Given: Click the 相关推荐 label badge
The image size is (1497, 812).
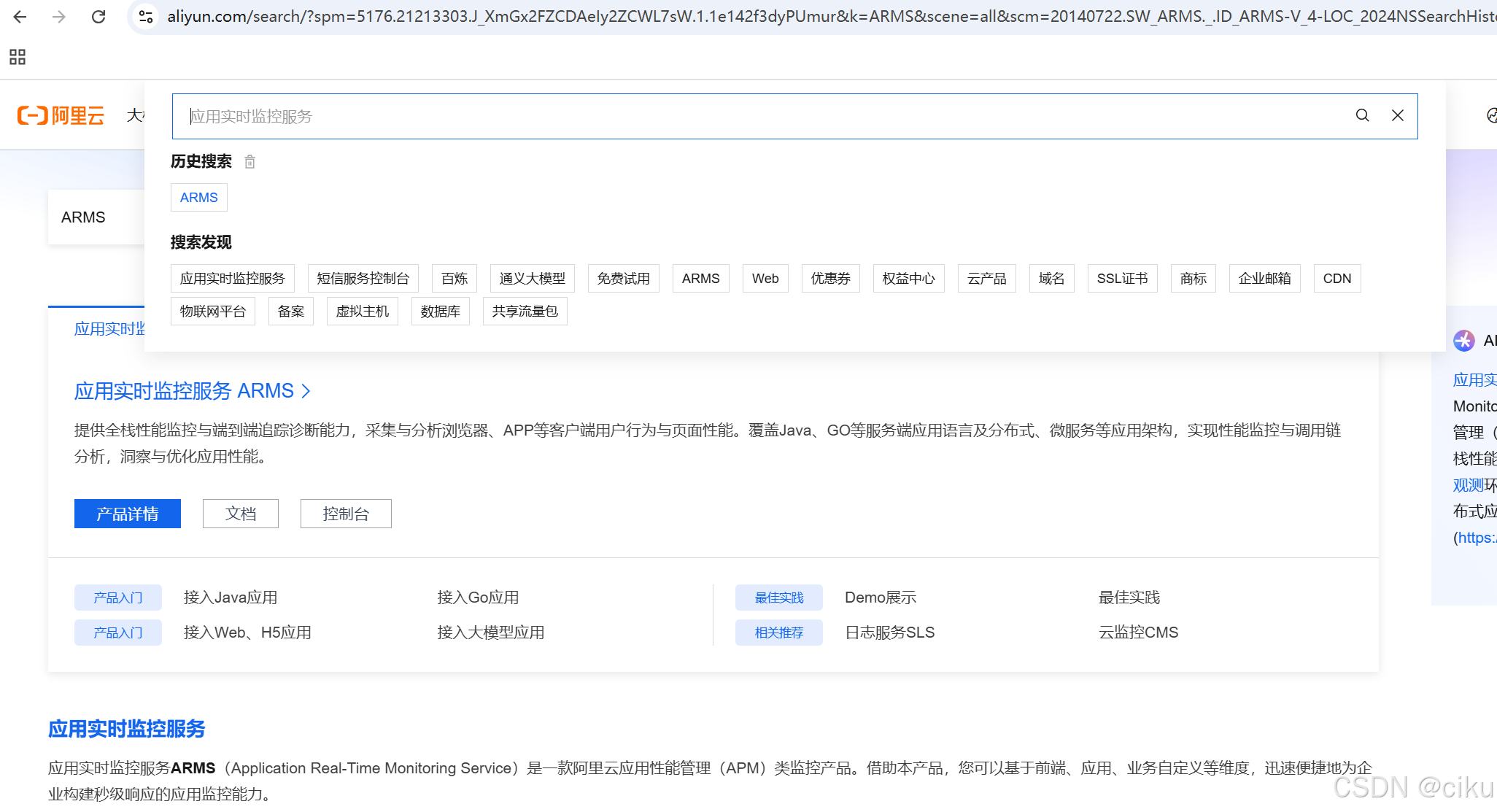Looking at the screenshot, I should [x=779, y=633].
